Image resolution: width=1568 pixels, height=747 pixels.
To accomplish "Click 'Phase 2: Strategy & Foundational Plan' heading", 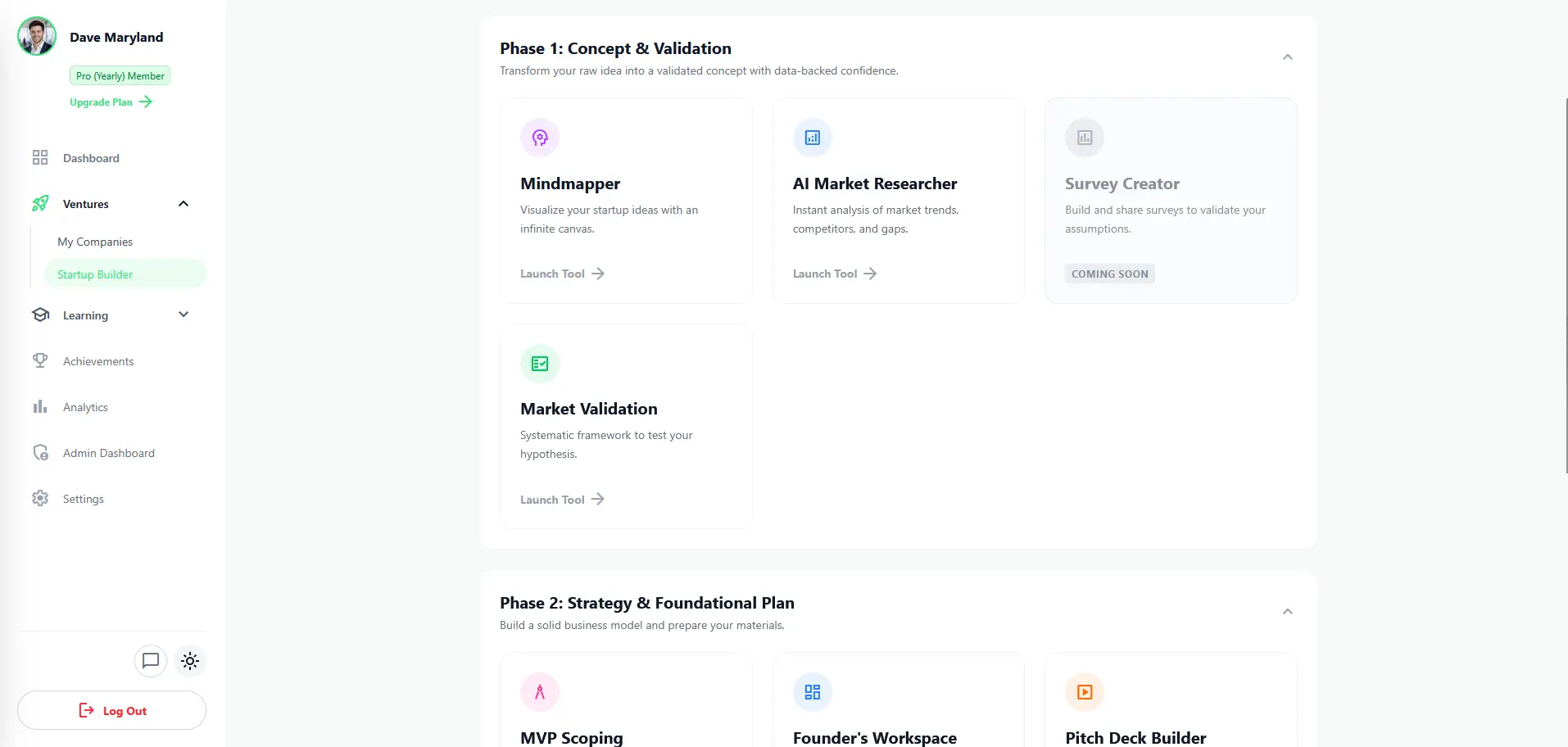I will tap(647, 604).
